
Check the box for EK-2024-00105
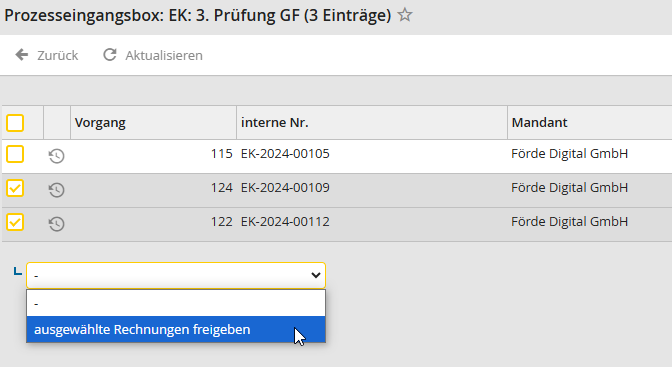(x=15, y=154)
